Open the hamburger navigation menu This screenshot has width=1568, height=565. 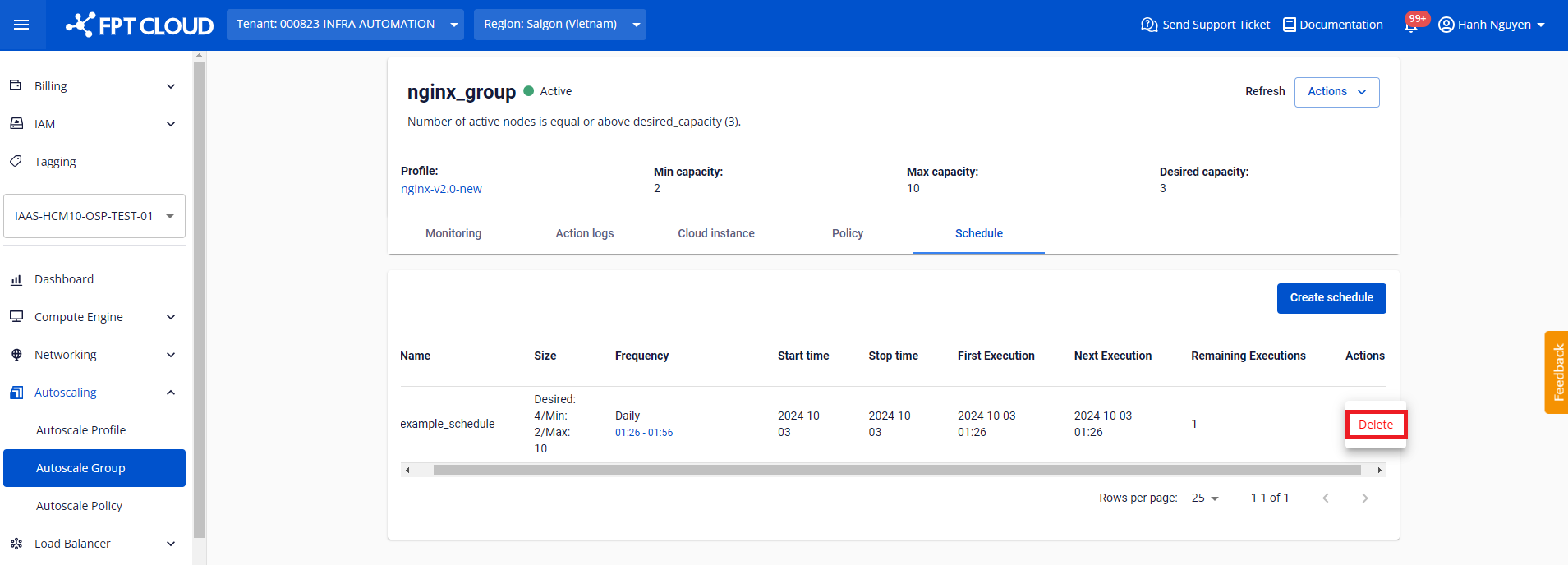(x=21, y=25)
